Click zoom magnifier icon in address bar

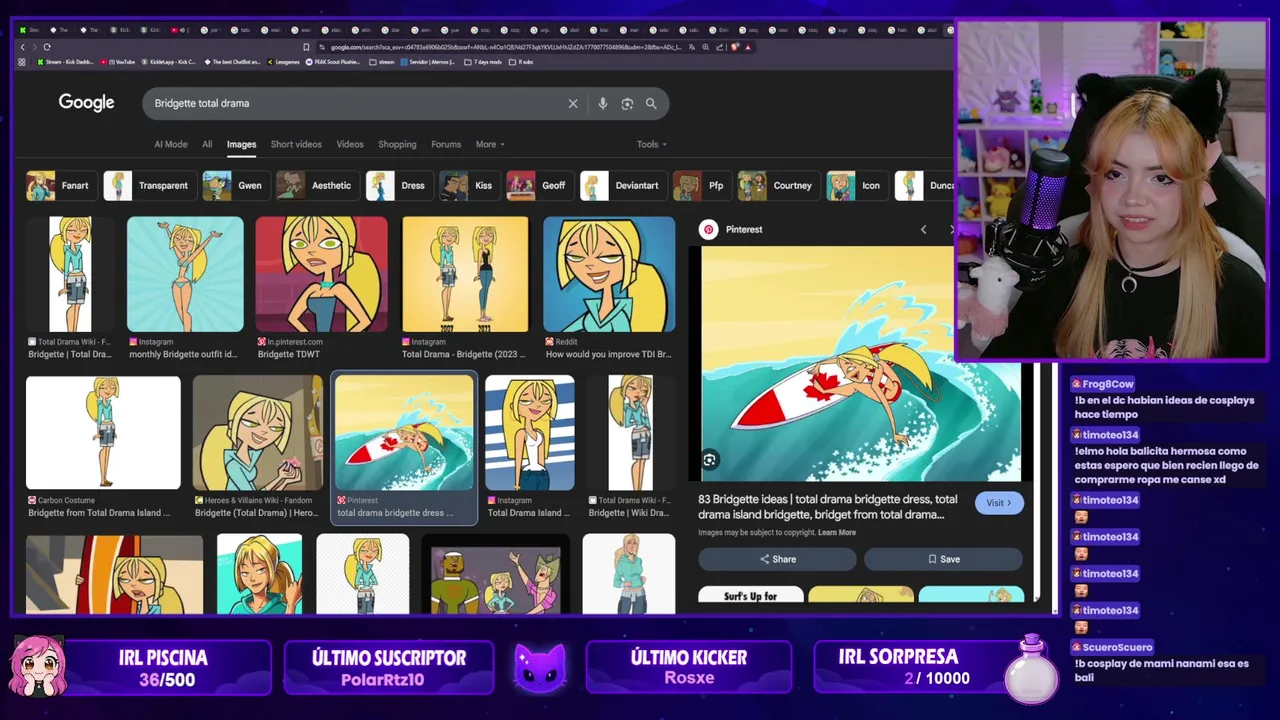pos(706,47)
